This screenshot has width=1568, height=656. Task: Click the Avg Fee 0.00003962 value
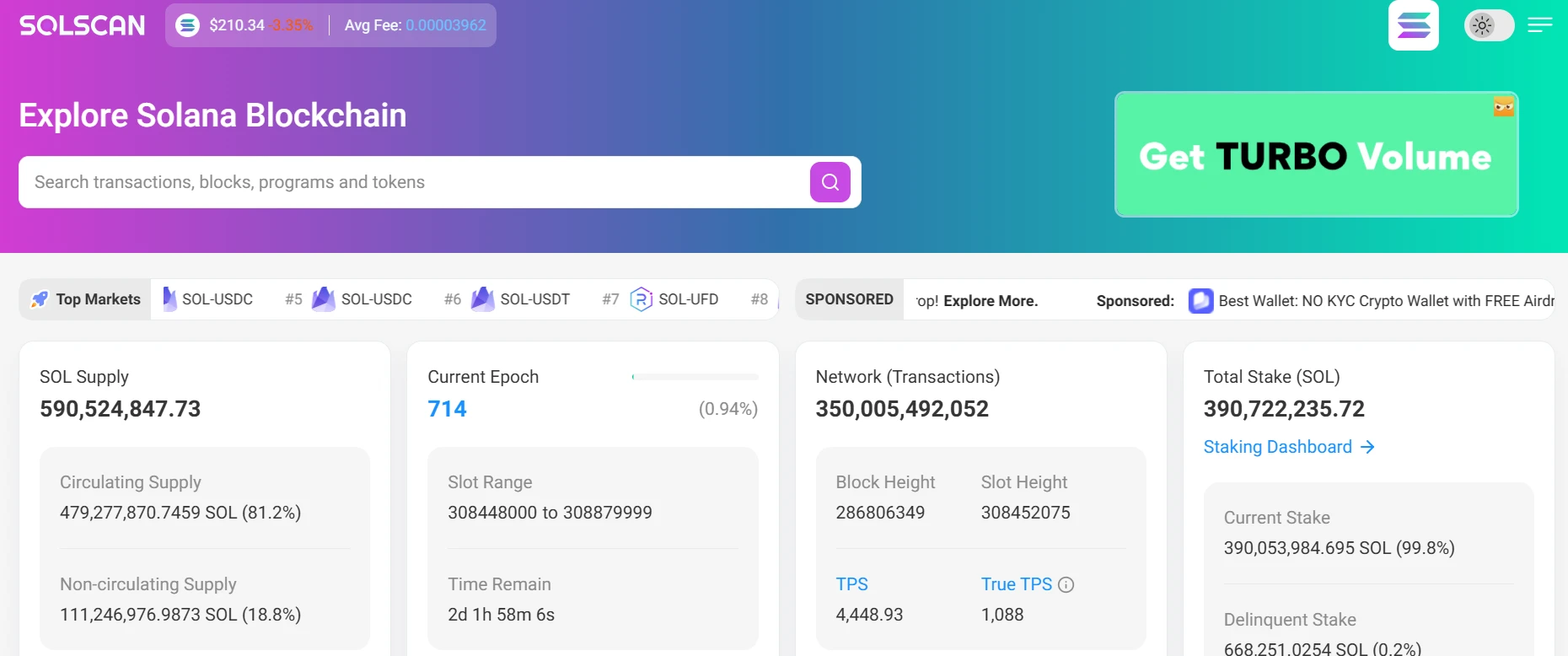446,25
